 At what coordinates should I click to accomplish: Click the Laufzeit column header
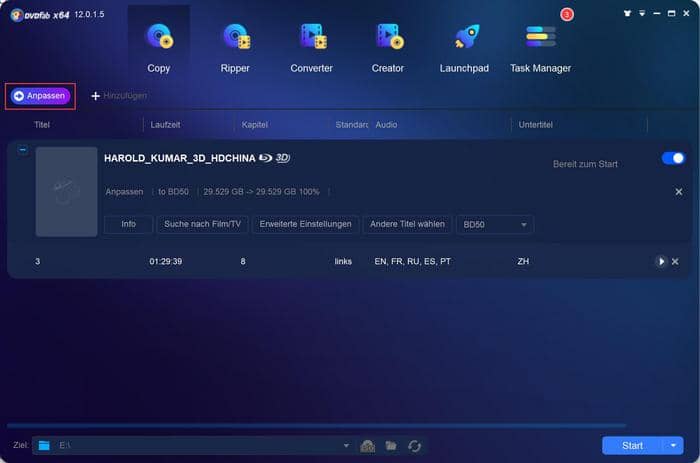(x=165, y=125)
